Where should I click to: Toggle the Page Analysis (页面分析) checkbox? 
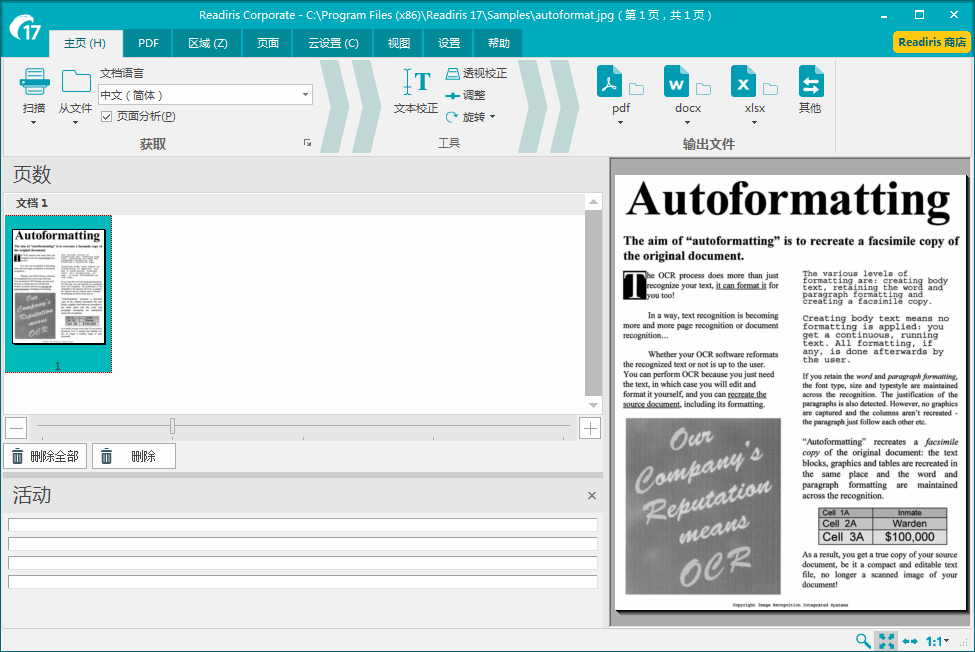coord(107,117)
